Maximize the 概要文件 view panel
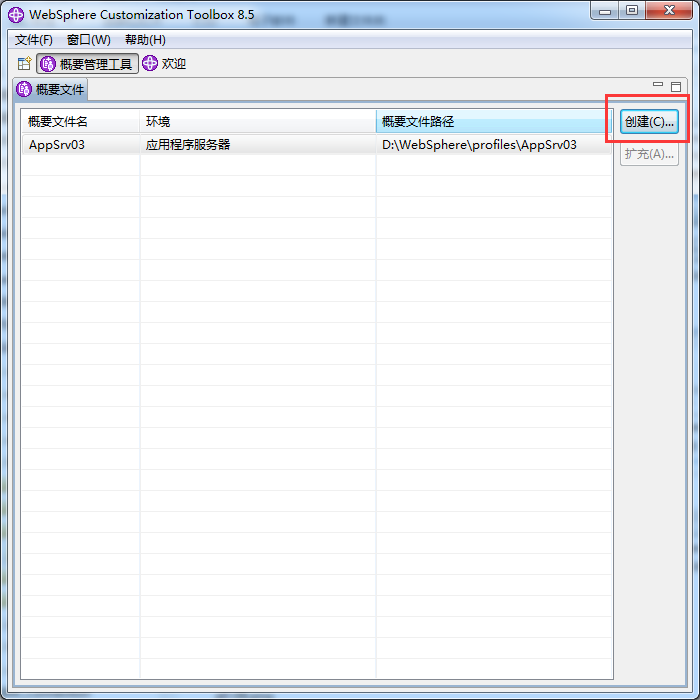The height and width of the screenshot is (700, 700). tap(676, 87)
